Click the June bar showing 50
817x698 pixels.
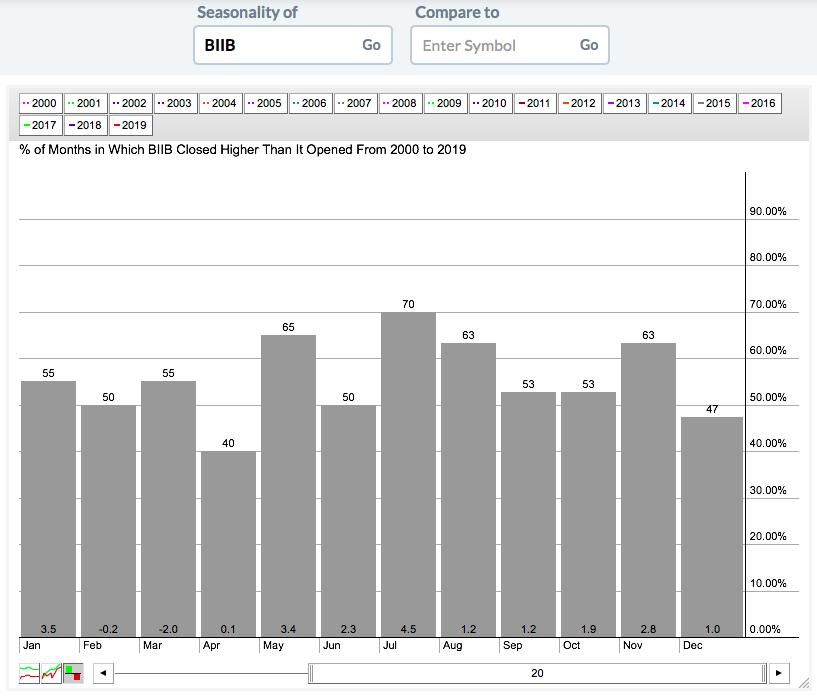tap(348, 521)
